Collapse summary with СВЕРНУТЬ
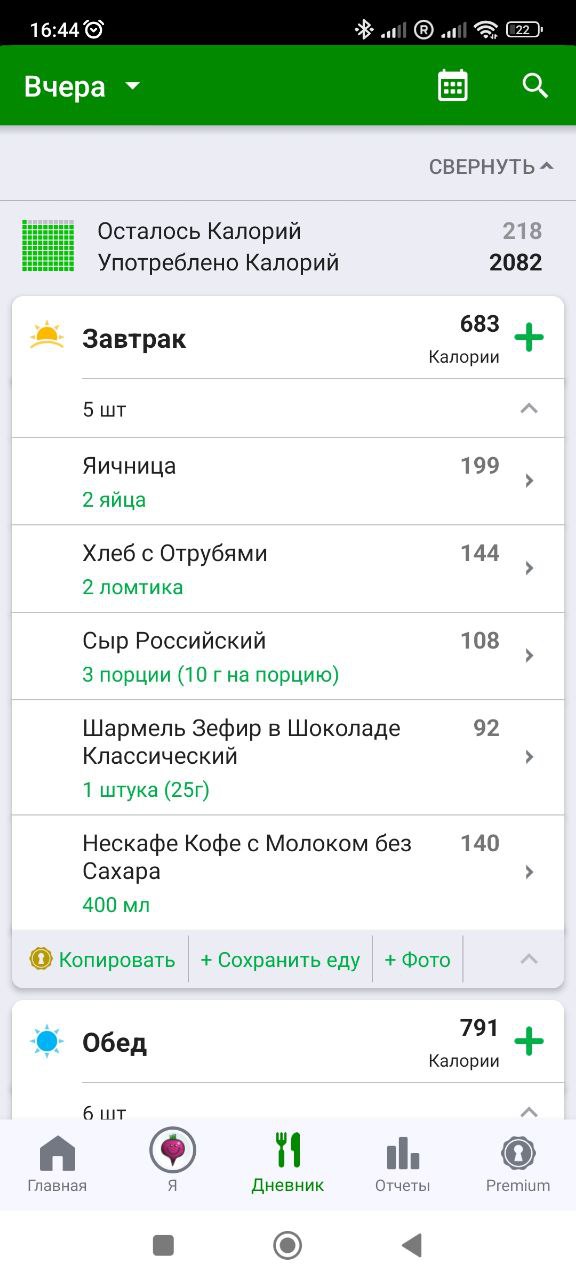The image size is (576, 1280). tap(491, 167)
